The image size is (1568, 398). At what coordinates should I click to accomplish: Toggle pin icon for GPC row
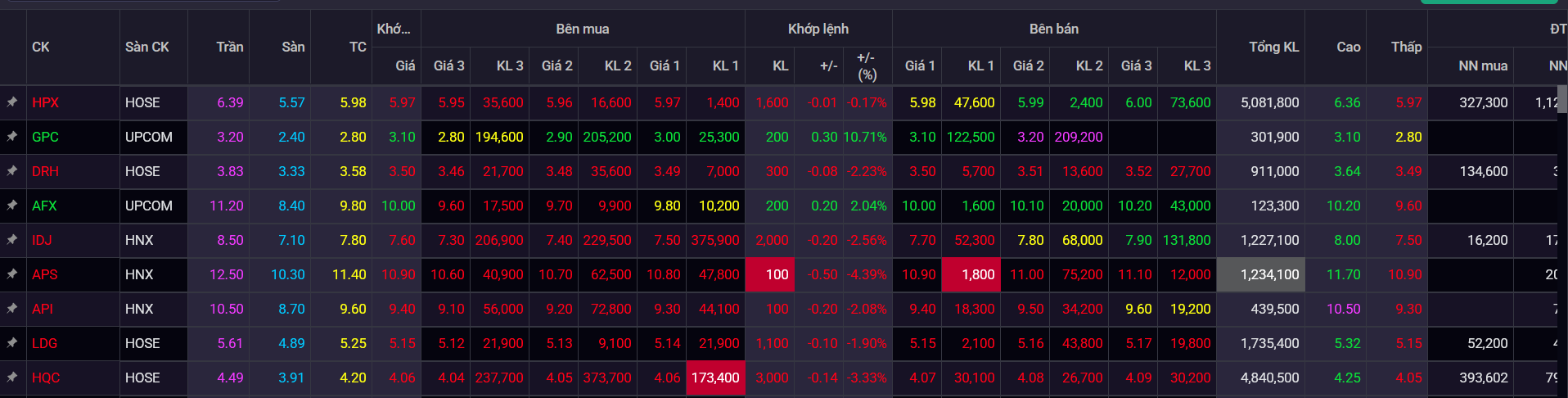point(12,137)
